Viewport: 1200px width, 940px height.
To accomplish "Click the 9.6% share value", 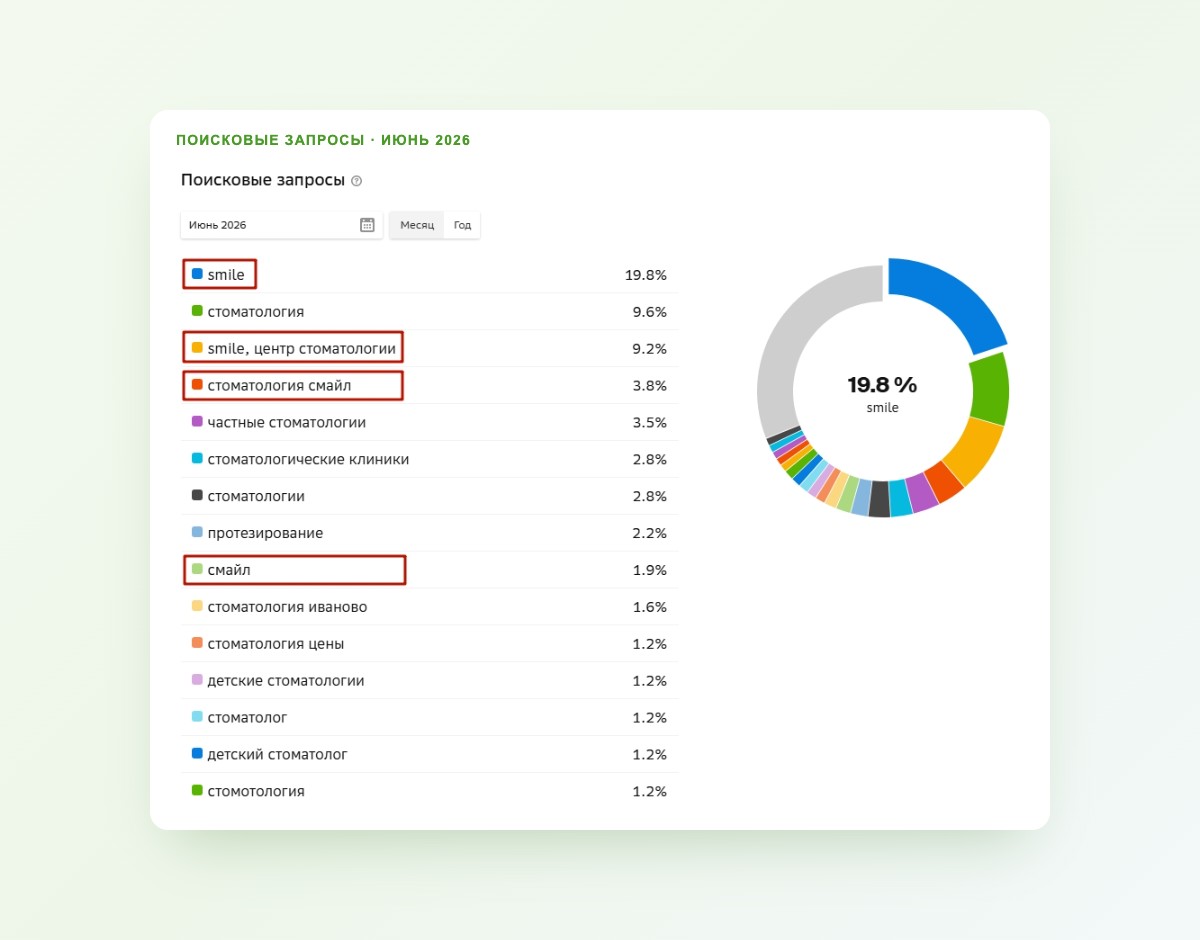I will tap(650, 312).
